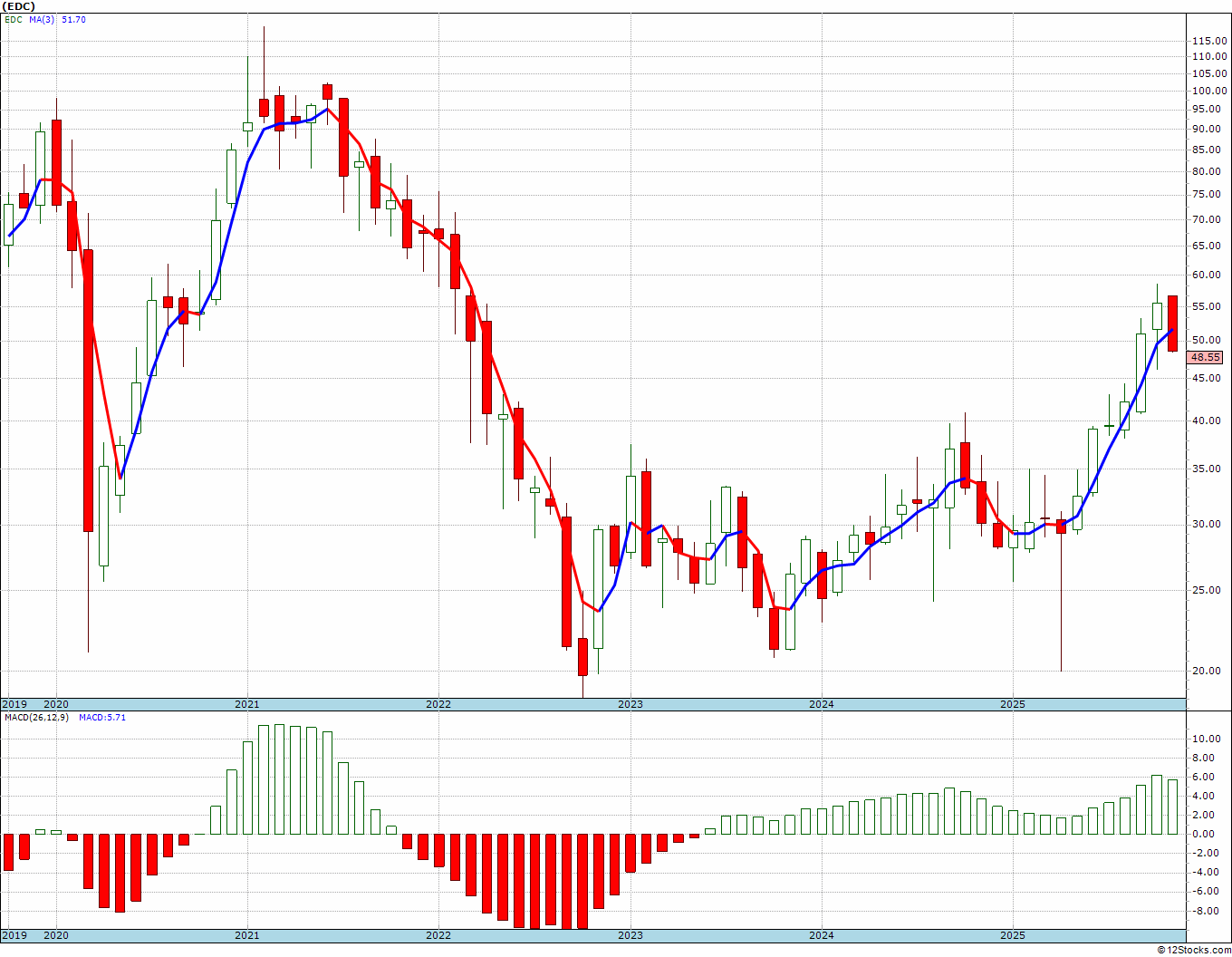The image size is (1232, 957).
Task: Select the 51.70 moving average value
Action: pos(73,19)
